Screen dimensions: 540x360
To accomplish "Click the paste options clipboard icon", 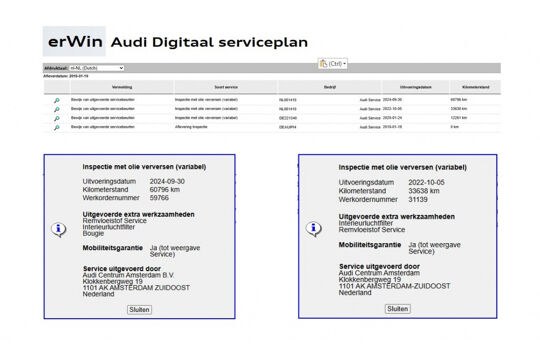I will tap(323, 64).
